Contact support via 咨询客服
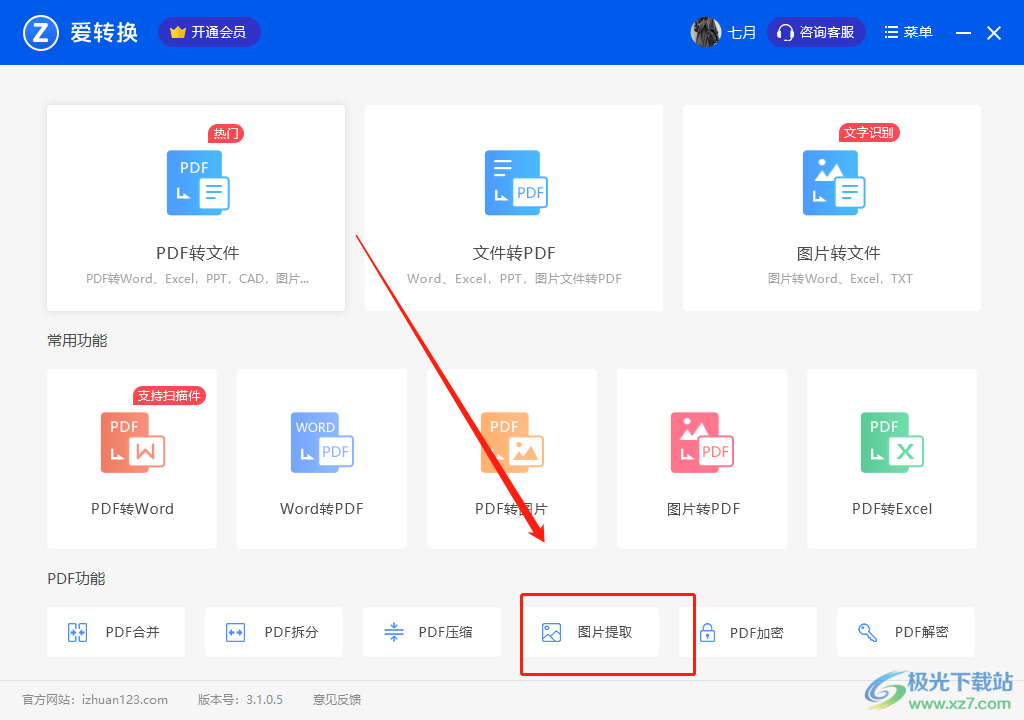The image size is (1024, 720). (x=816, y=32)
